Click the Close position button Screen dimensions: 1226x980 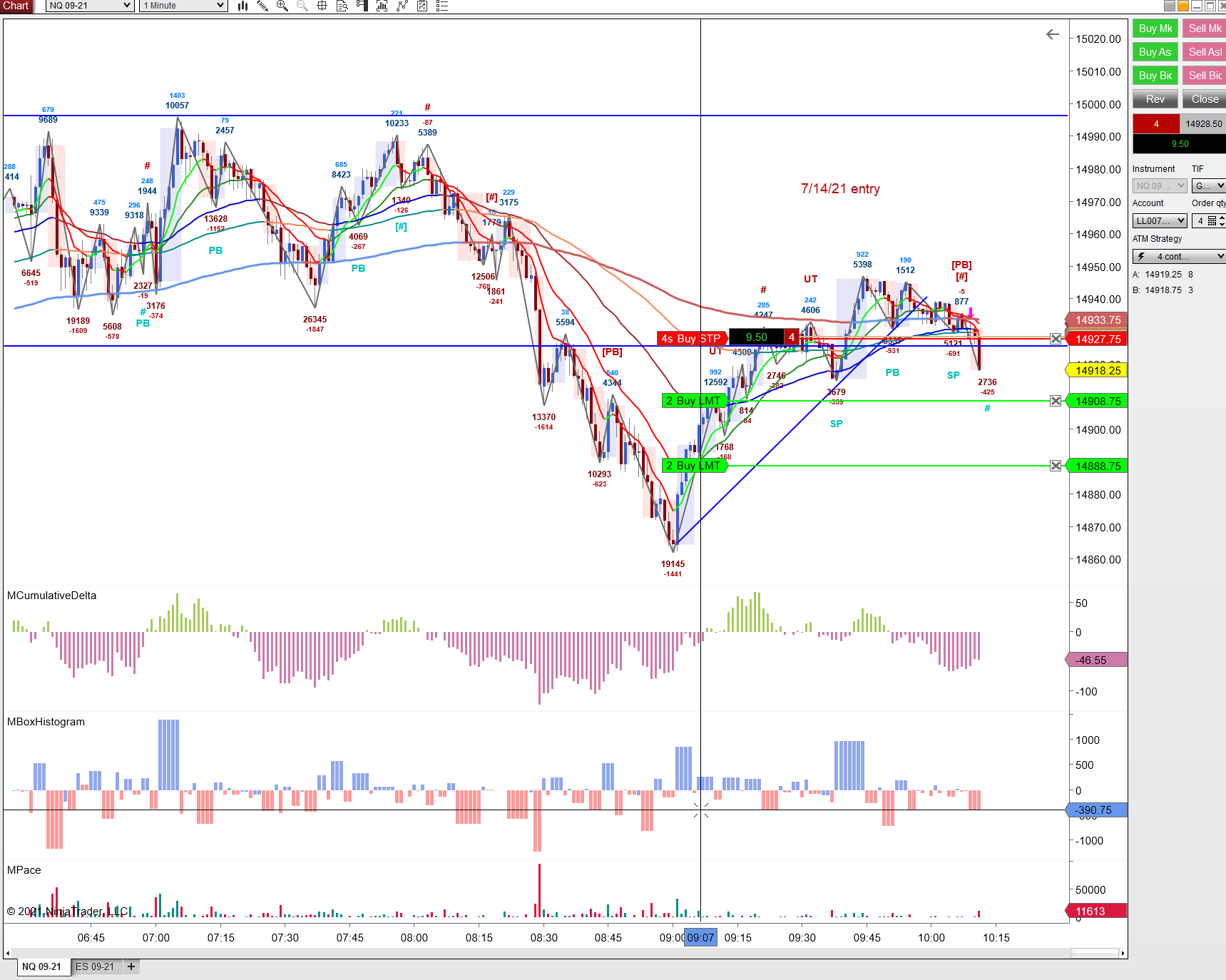pyautogui.click(x=1205, y=99)
